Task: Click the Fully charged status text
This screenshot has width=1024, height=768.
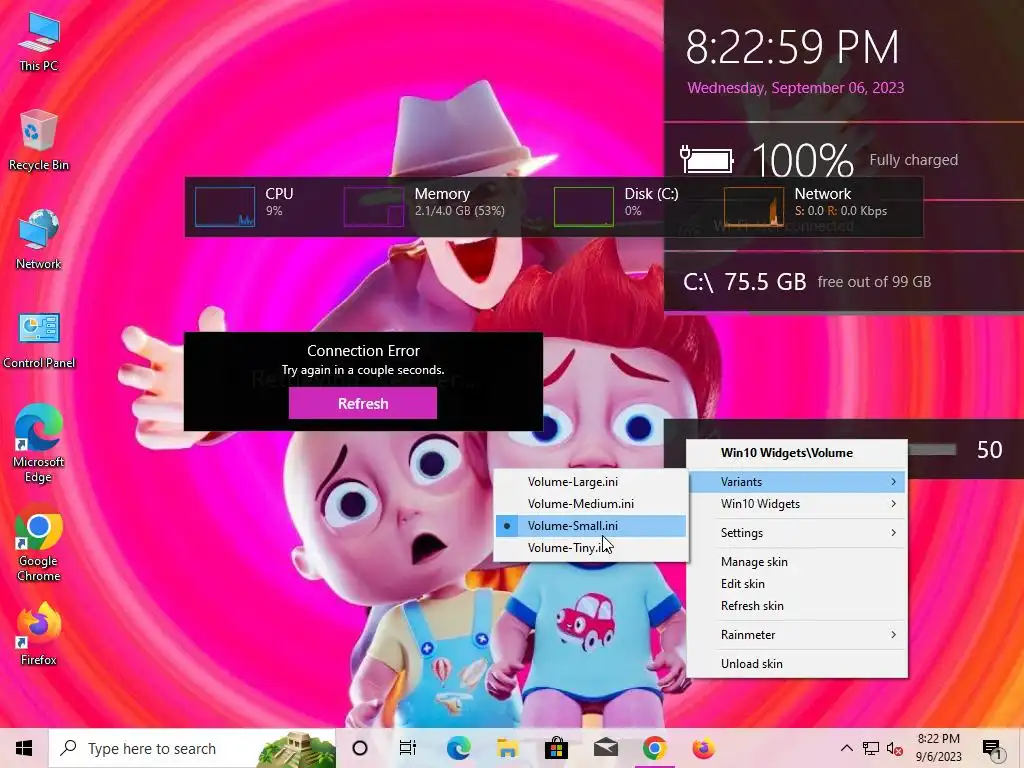Action: coord(914,160)
